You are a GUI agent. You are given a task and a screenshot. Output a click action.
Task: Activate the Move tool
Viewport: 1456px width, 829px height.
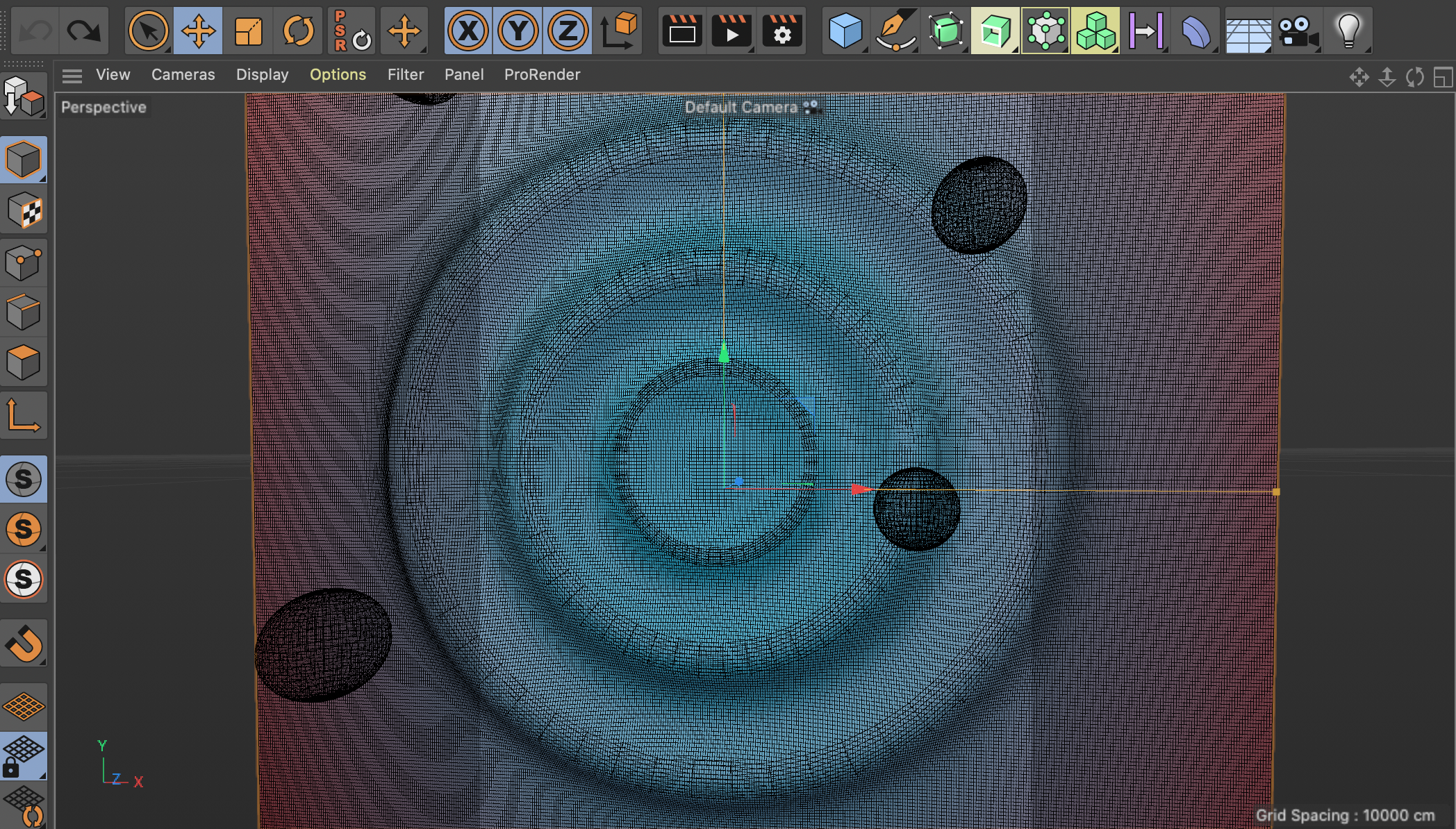point(198,31)
